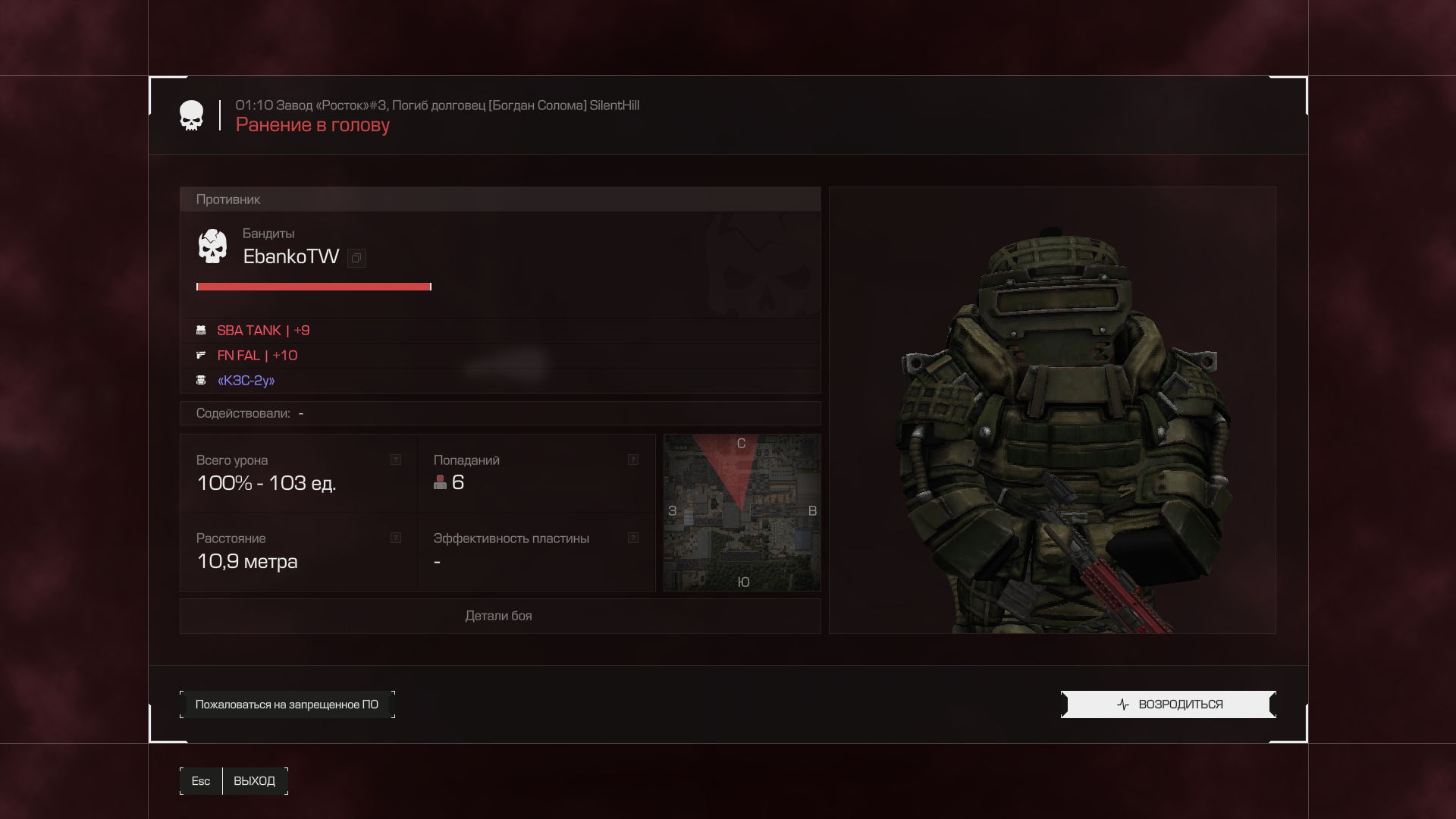Click ВОЗРОДИТЬСЯ to respawn

[1168, 704]
